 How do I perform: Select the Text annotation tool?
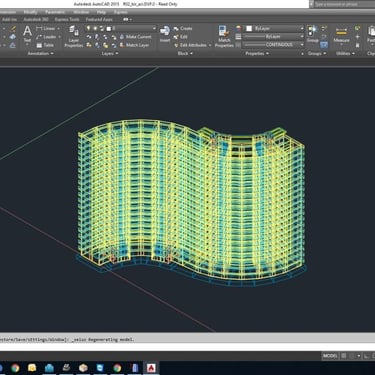pyautogui.click(x=27, y=34)
